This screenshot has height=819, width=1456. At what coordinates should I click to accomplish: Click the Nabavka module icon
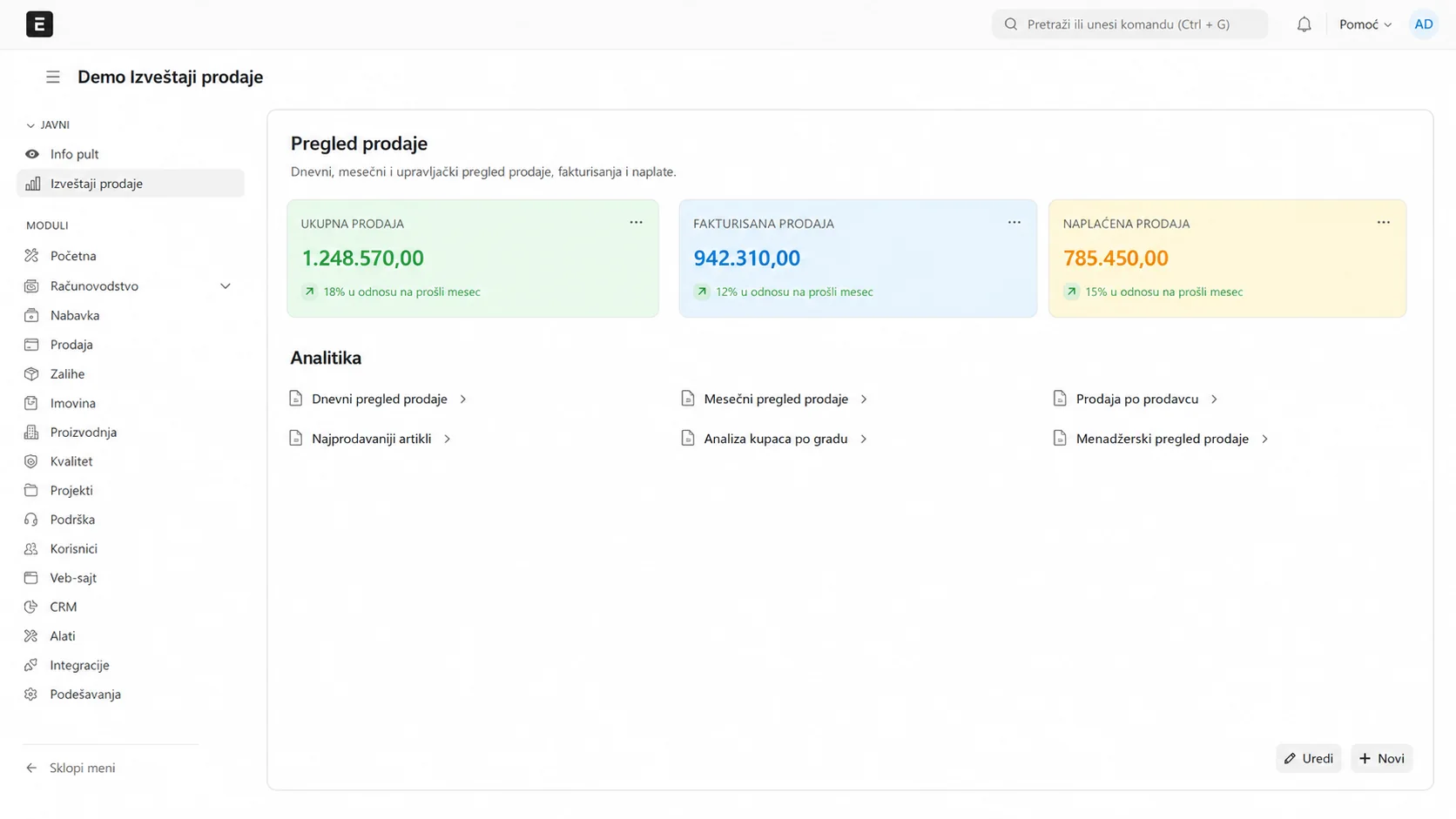tap(31, 315)
